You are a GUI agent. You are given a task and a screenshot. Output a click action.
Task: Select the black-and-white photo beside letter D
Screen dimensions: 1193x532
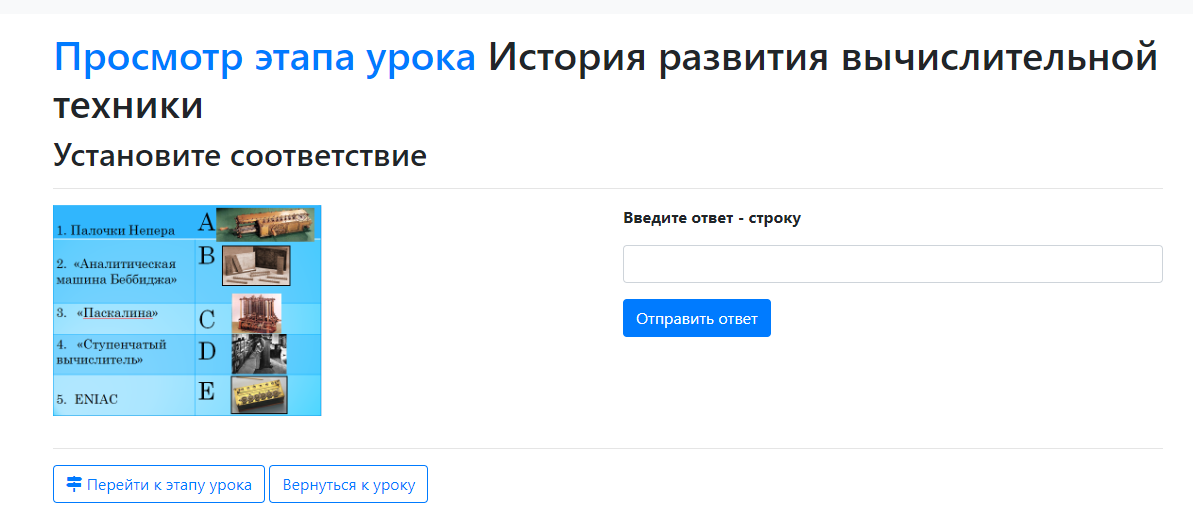pos(259,354)
